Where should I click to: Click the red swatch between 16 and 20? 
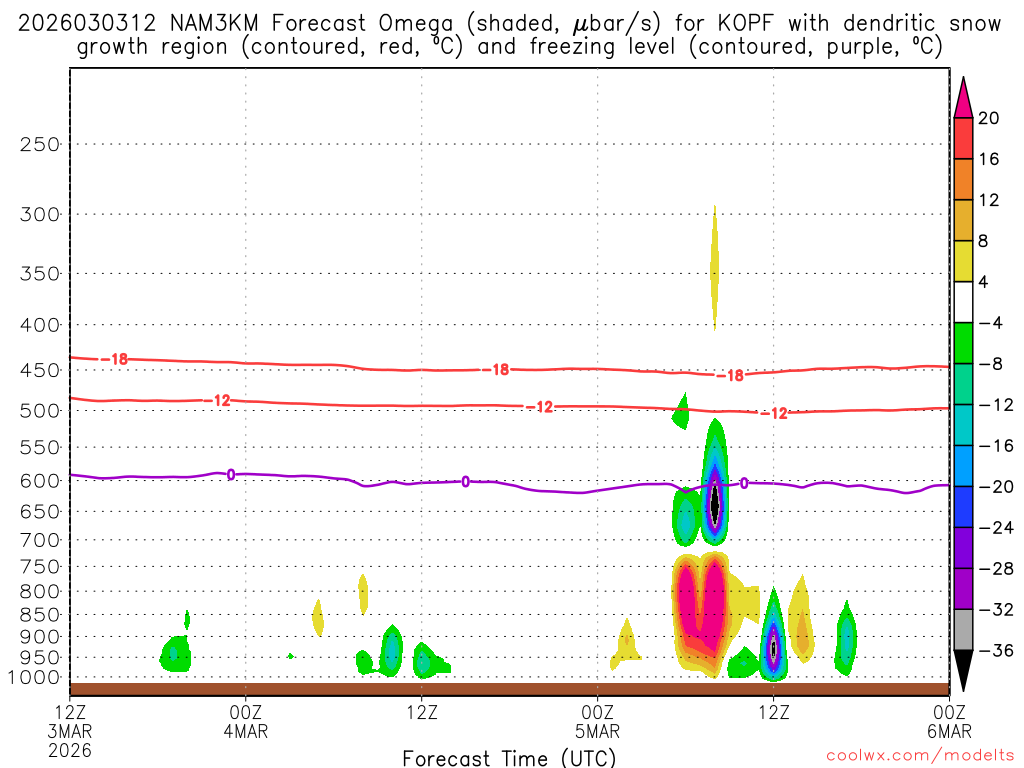(963, 138)
